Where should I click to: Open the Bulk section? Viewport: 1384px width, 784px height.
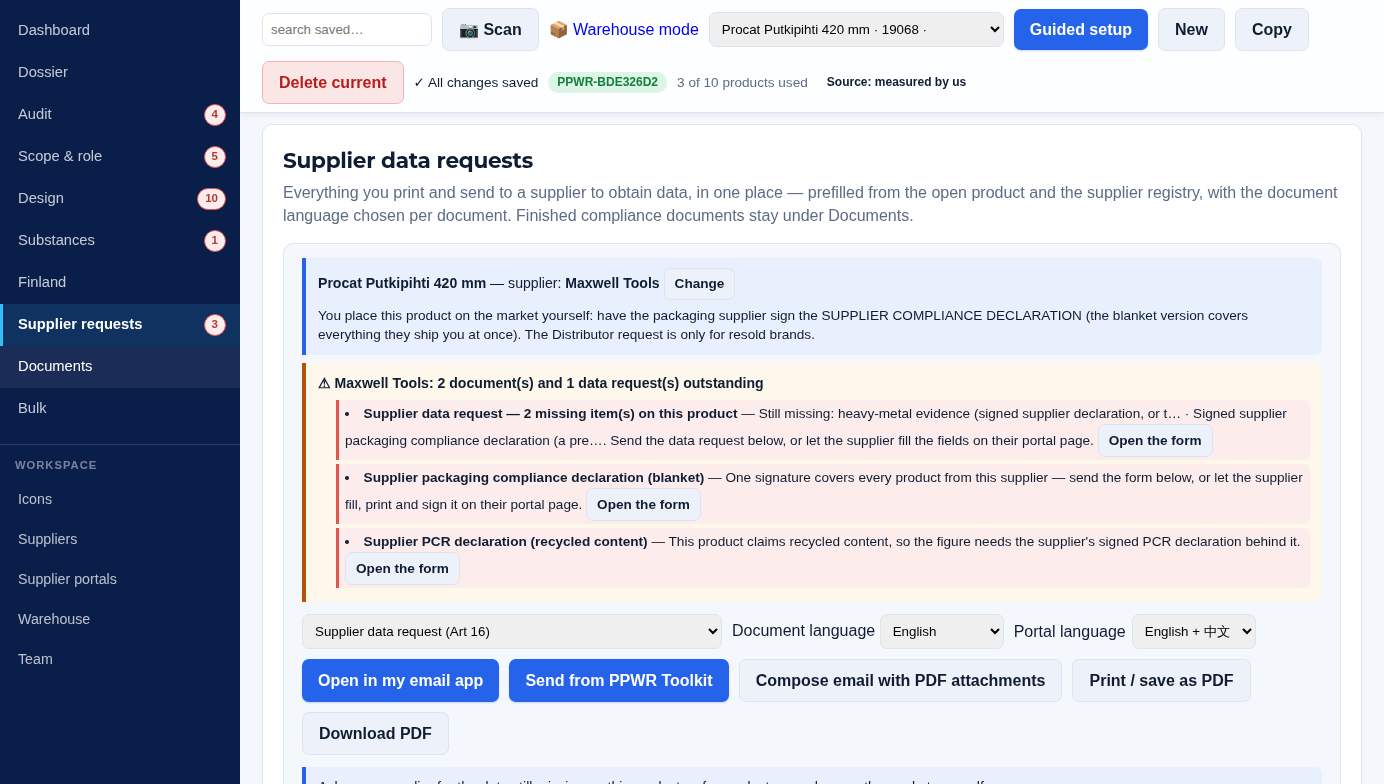pos(120,408)
